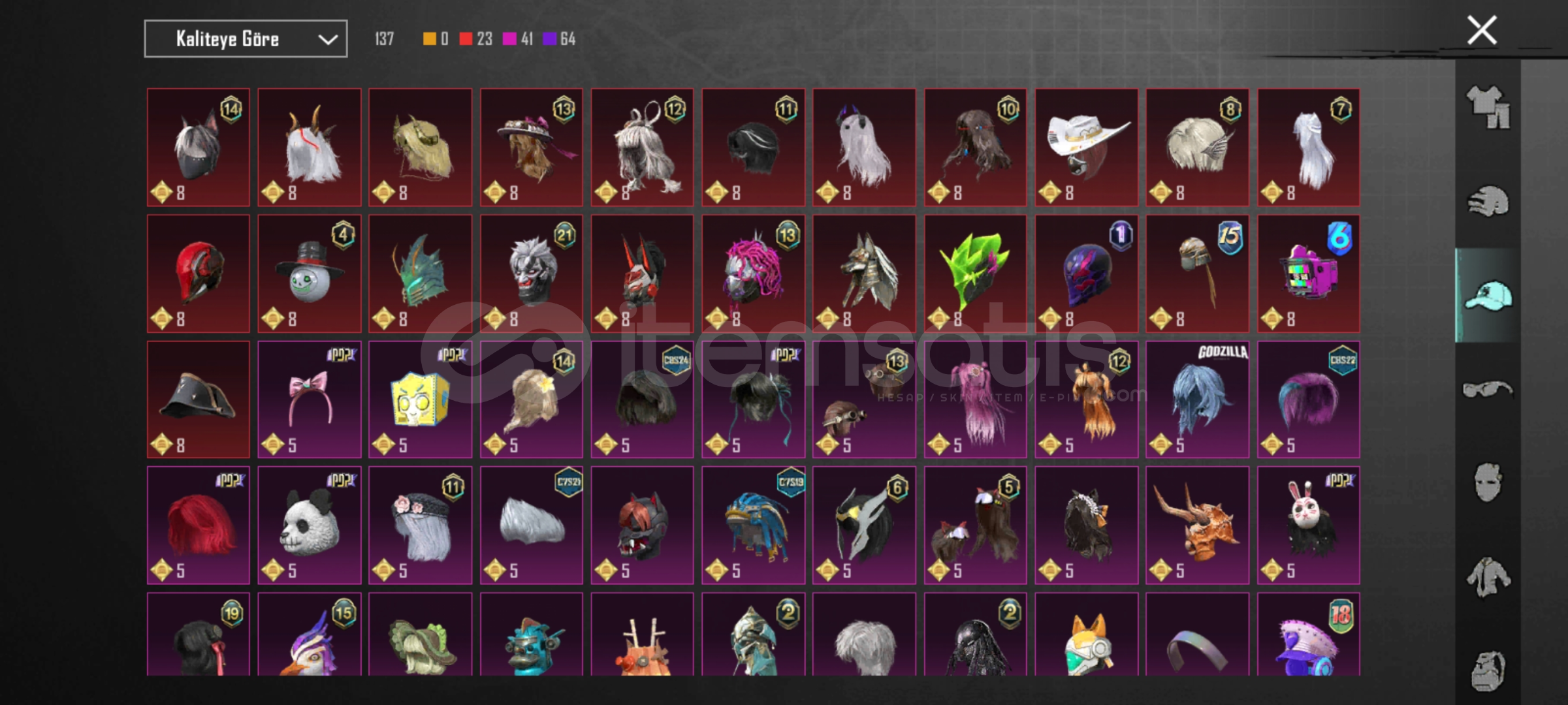
Task: Select the yellow box head item
Action: 421,399
